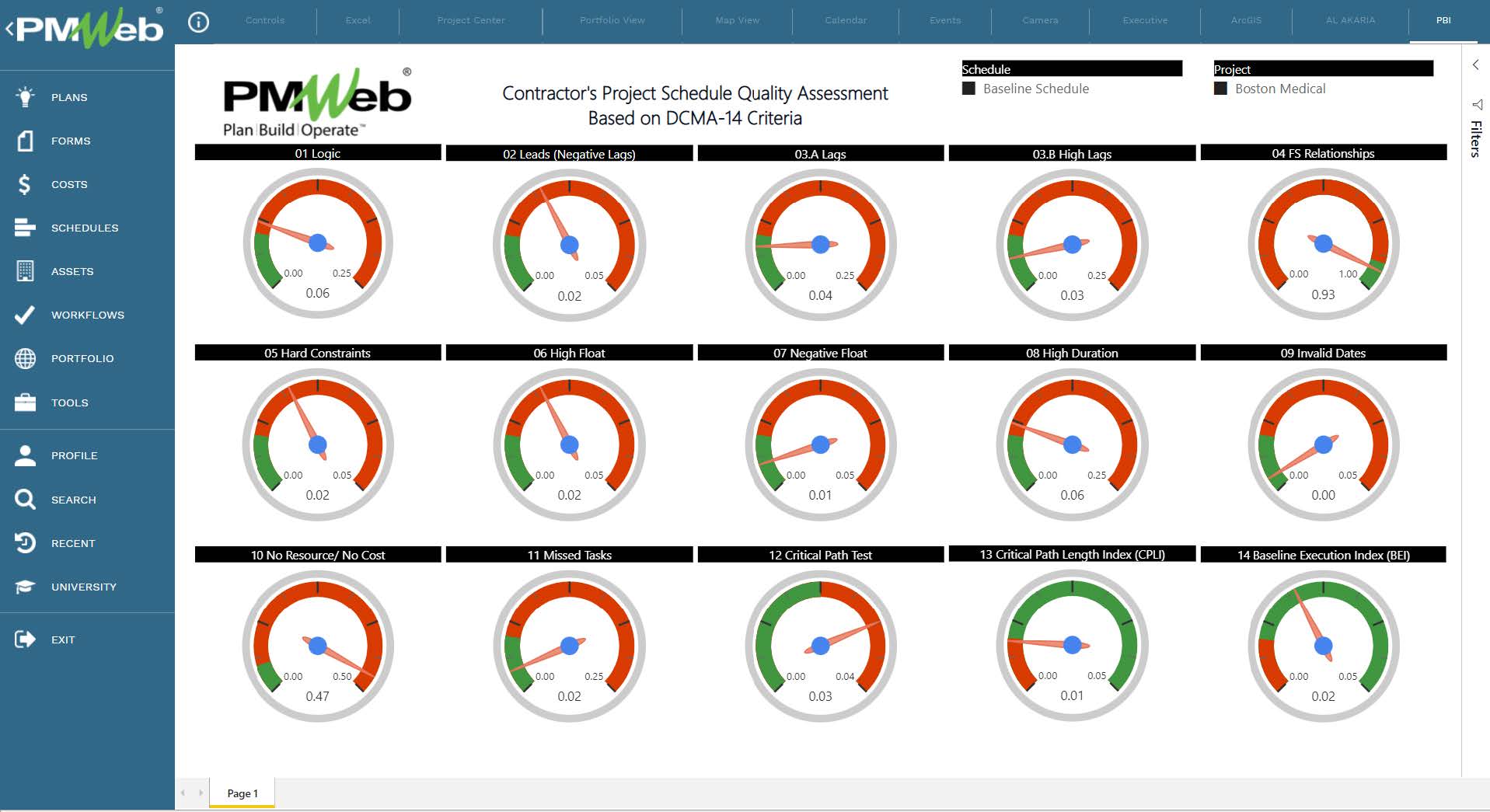Image resolution: width=1490 pixels, height=812 pixels.
Task: Click the 05 Hard Constraints gauge
Action: point(318,444)
